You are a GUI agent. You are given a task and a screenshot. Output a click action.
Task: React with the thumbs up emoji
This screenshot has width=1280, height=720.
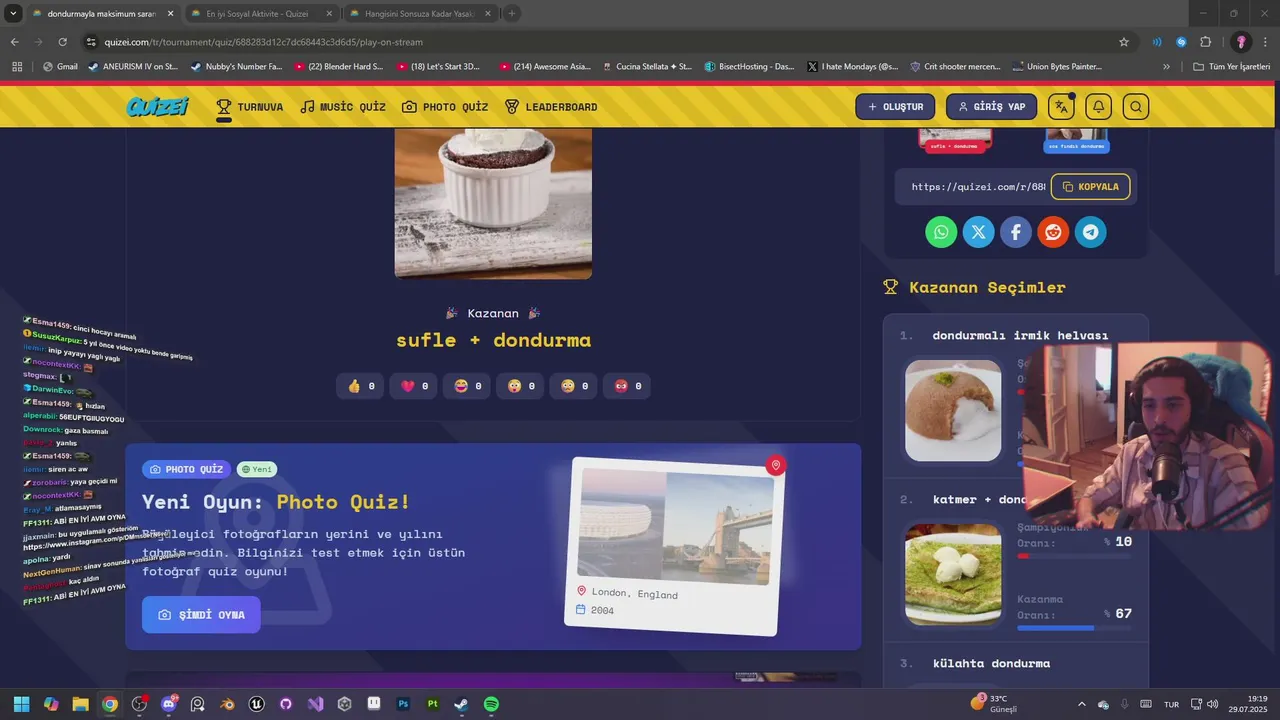360,386
